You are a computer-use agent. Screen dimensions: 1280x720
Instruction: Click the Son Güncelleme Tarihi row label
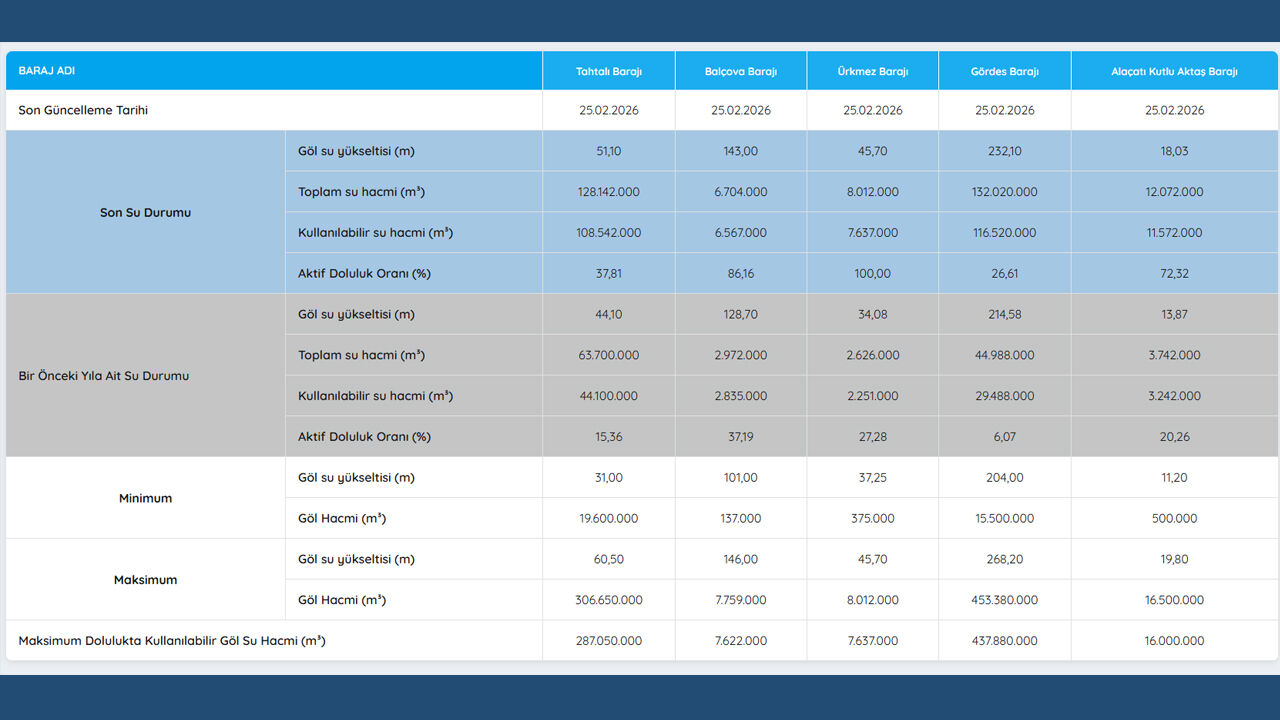coord(83,111)
